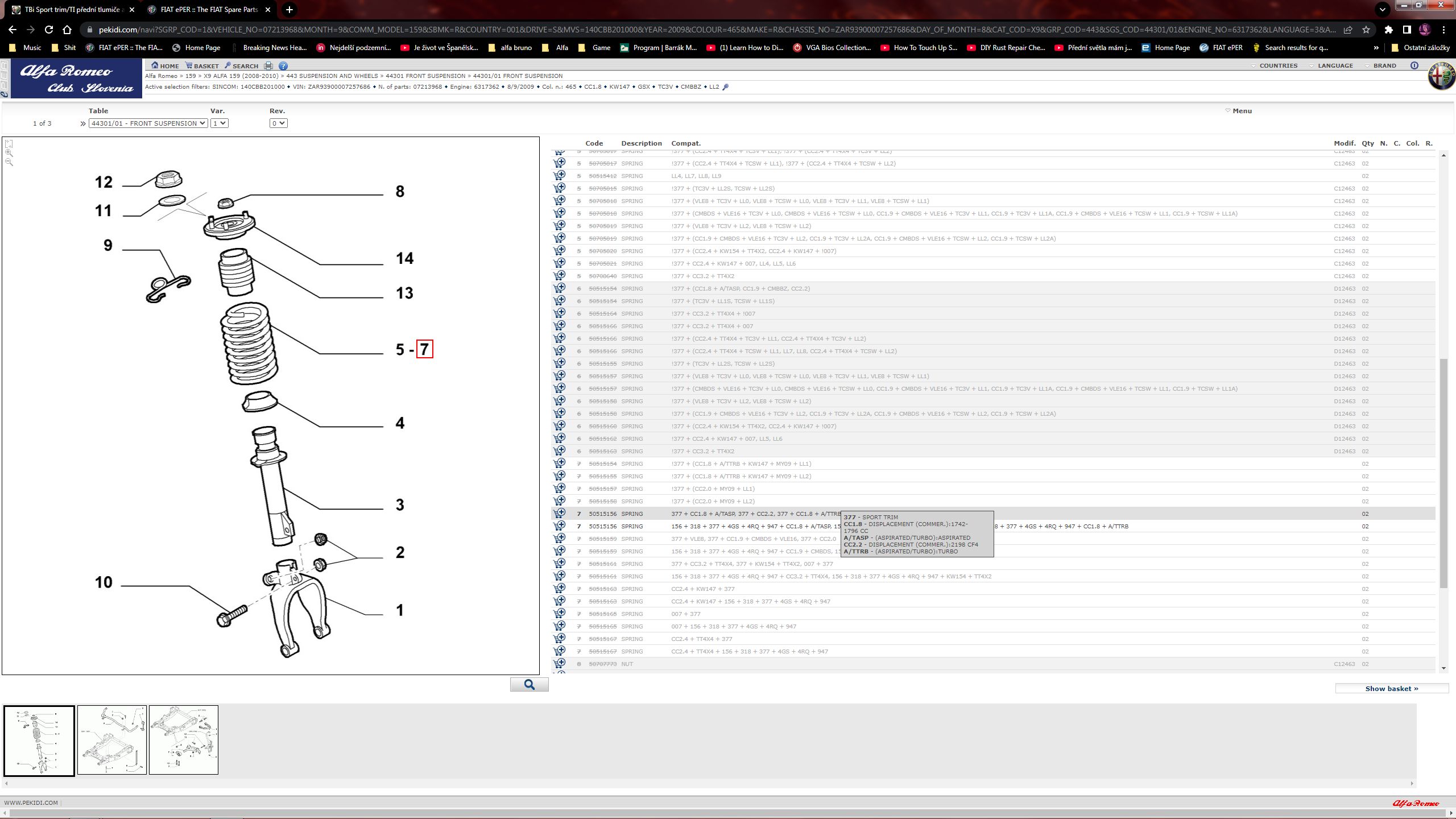Click the parts list scroll-down arrow

coord(1443,668)
